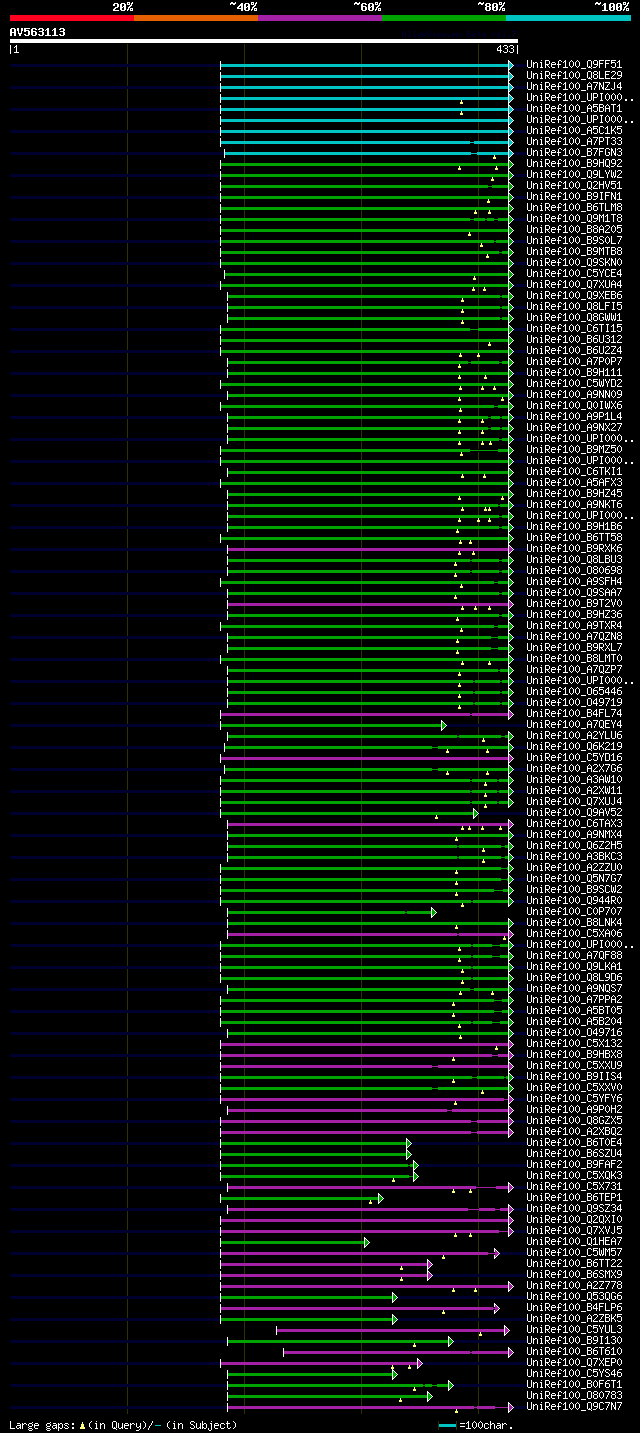Screen dimensions: 640x1433
Task: Open hit UniRef100_A5BAT1
Action: click(x=574, y=108)
